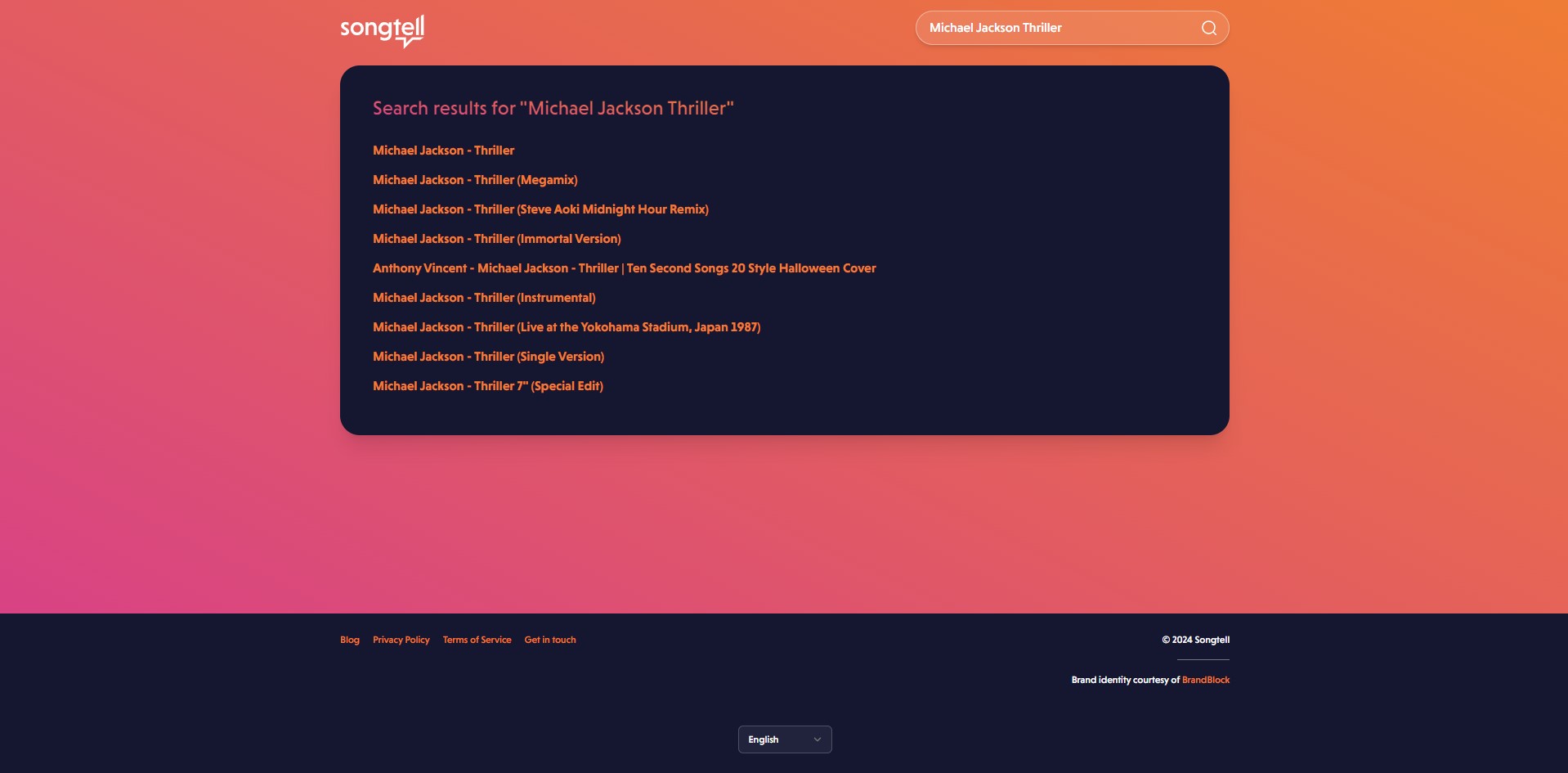Visit the BrandBlock link

click(x=1206, y=680)
